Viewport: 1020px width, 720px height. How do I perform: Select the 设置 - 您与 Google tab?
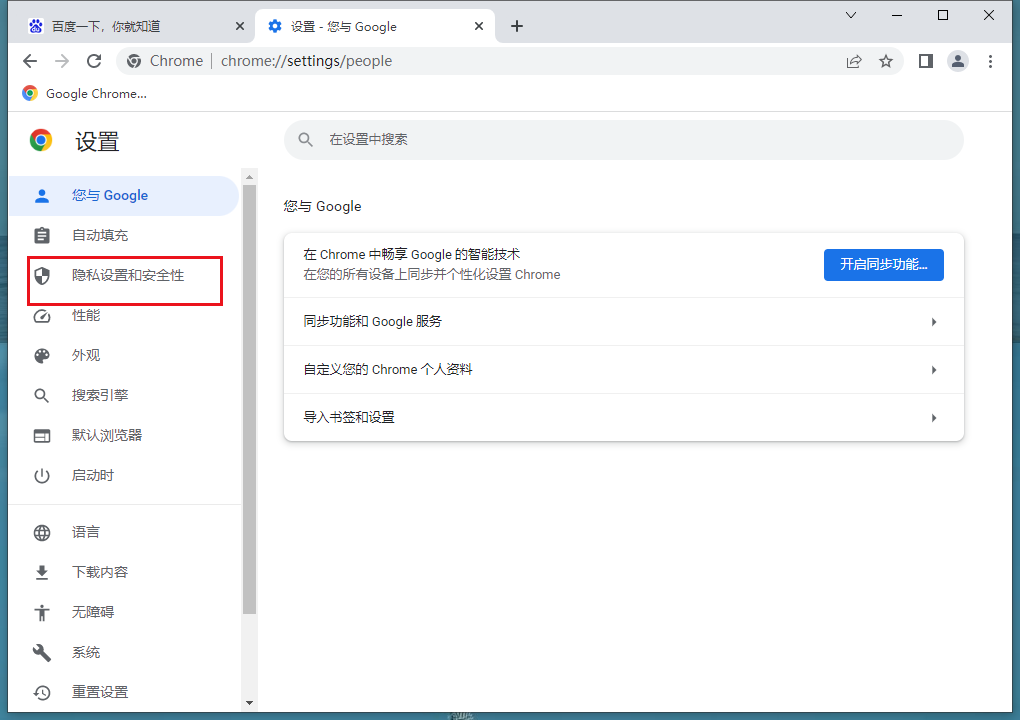pos(375,26)
